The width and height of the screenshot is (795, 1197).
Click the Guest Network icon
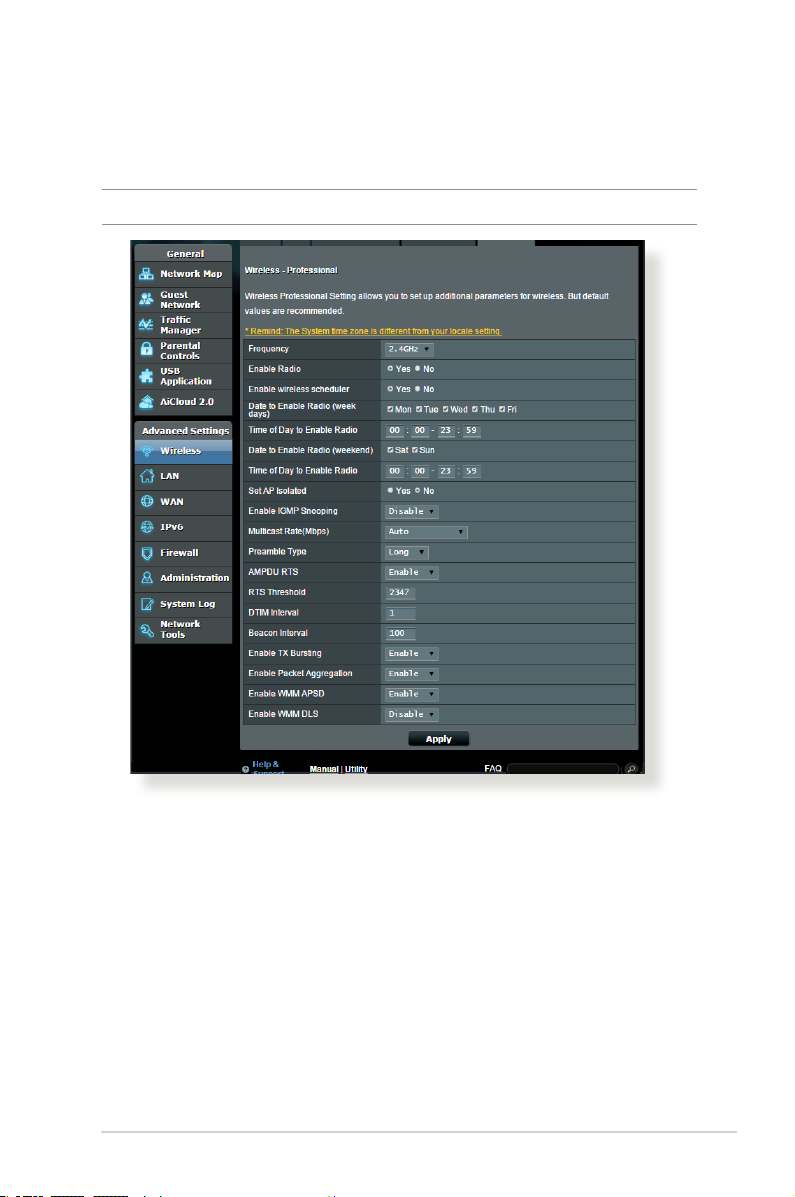coord(147,299)
